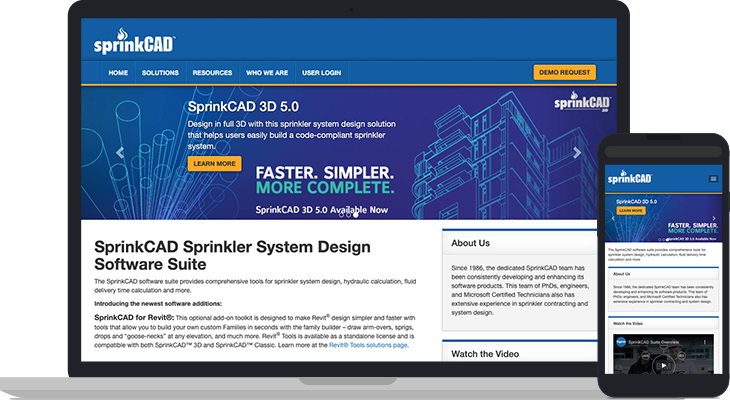
Task: Open the hamburger menu on the phone
Action: (x=713, y=179)
